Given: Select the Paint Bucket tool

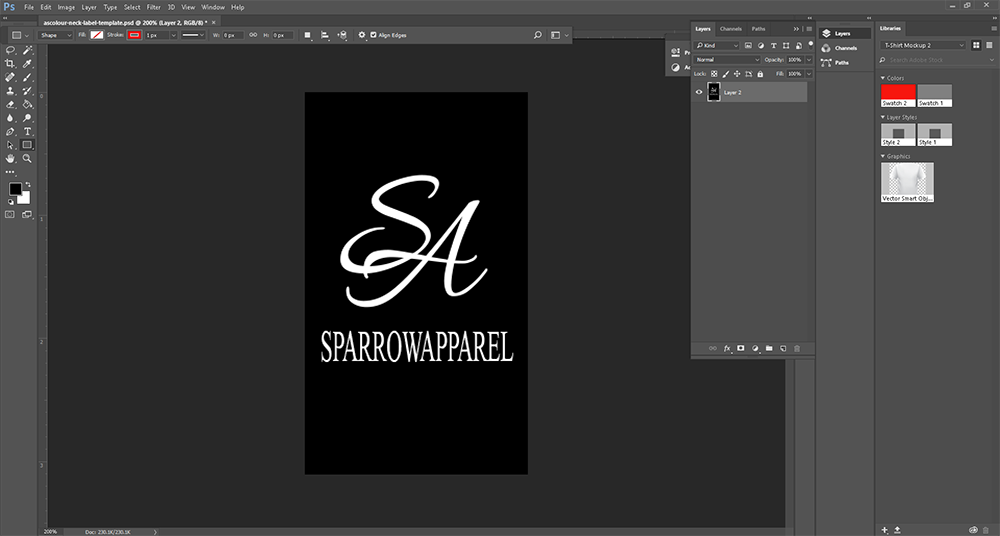Looking at the screenshot, I should (x=27, y=104).
